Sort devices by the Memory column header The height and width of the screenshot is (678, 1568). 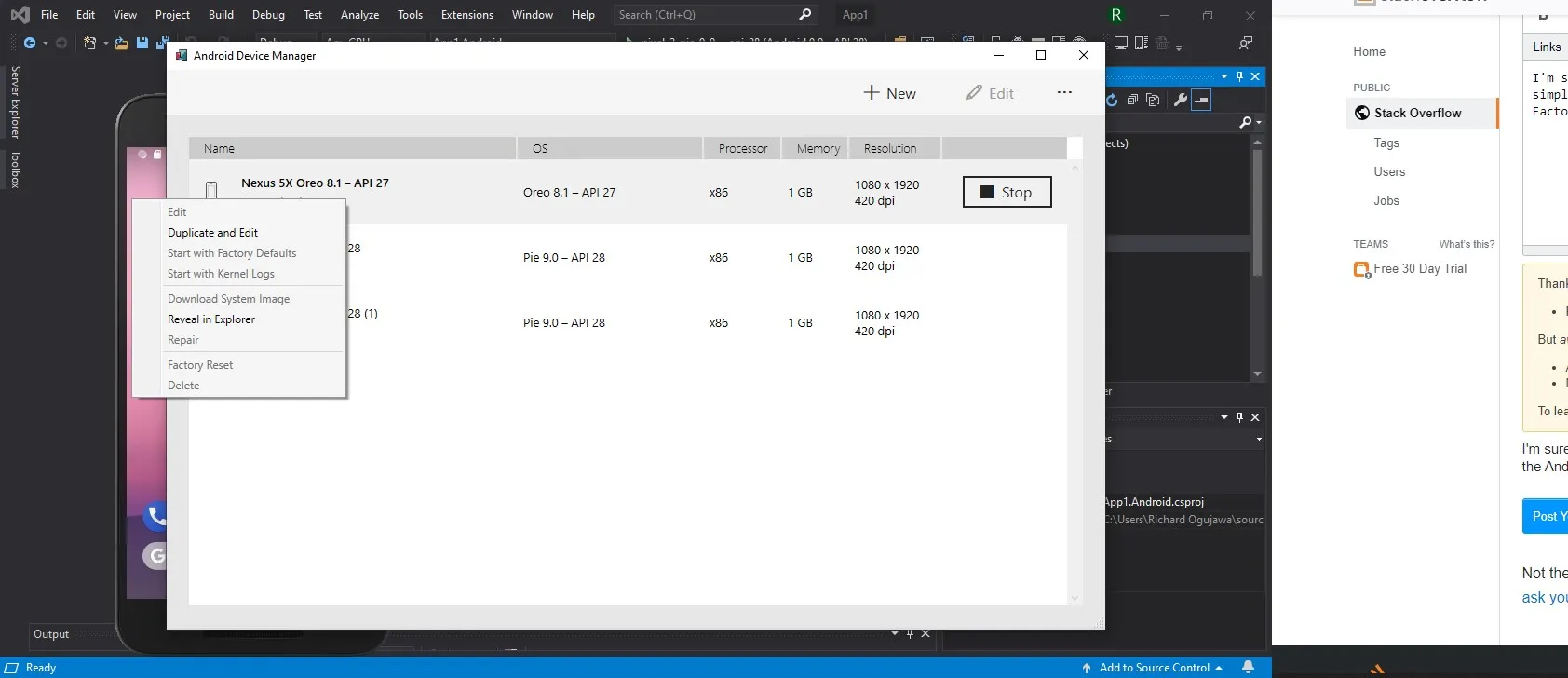point(816,148)
